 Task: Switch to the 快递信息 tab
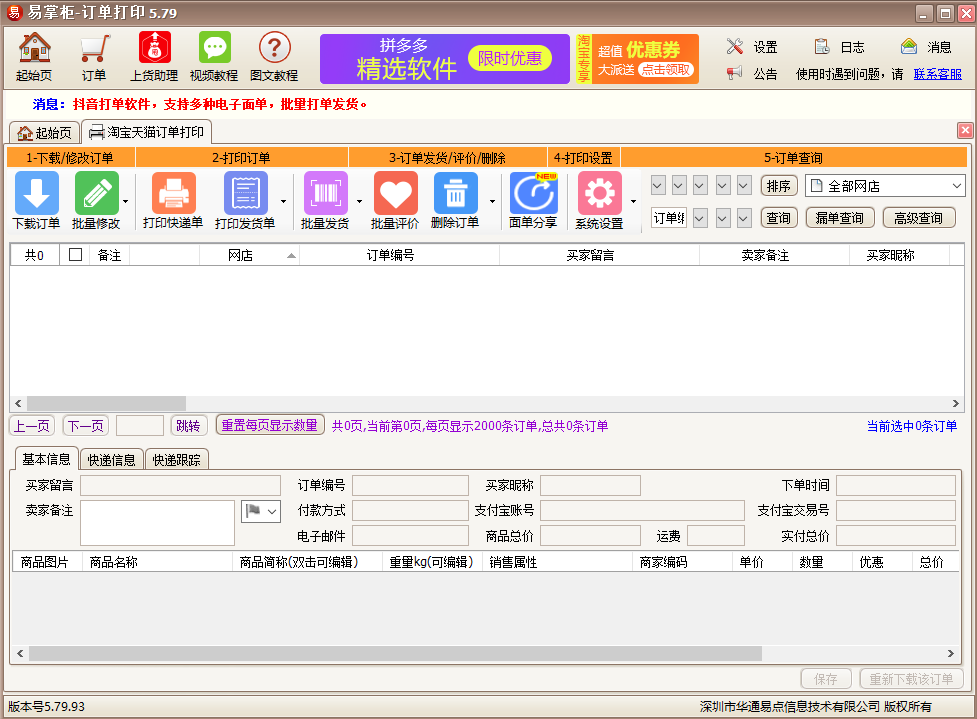point(111,460)
